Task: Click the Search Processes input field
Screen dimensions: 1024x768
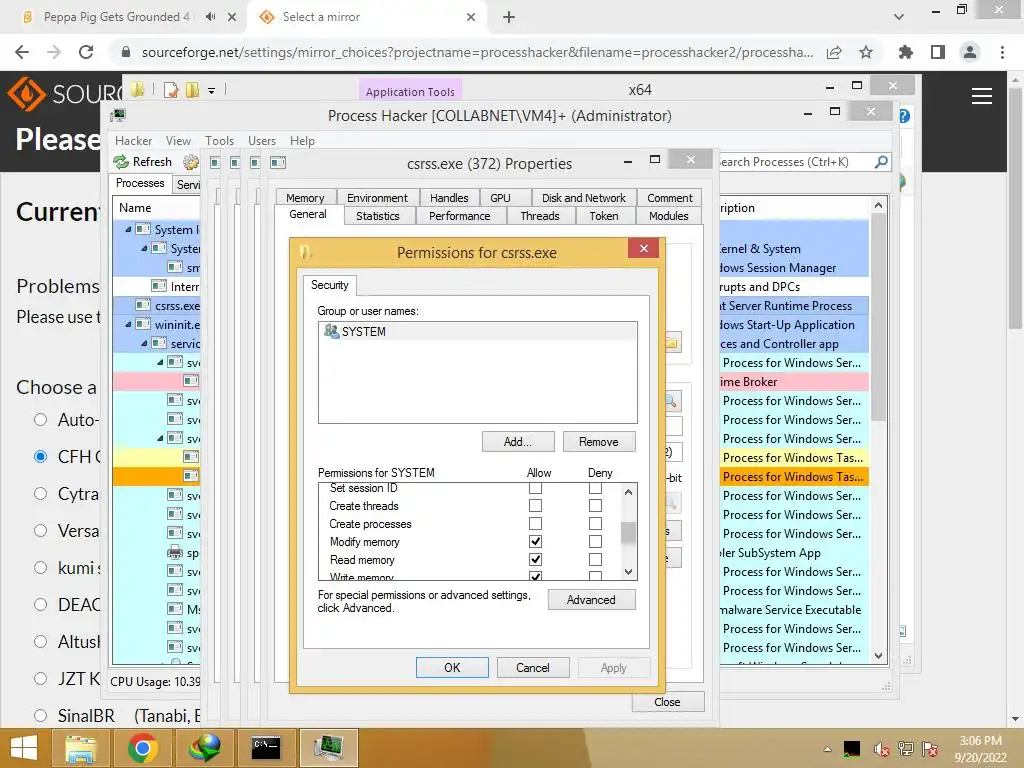Action: coord(795,162)
